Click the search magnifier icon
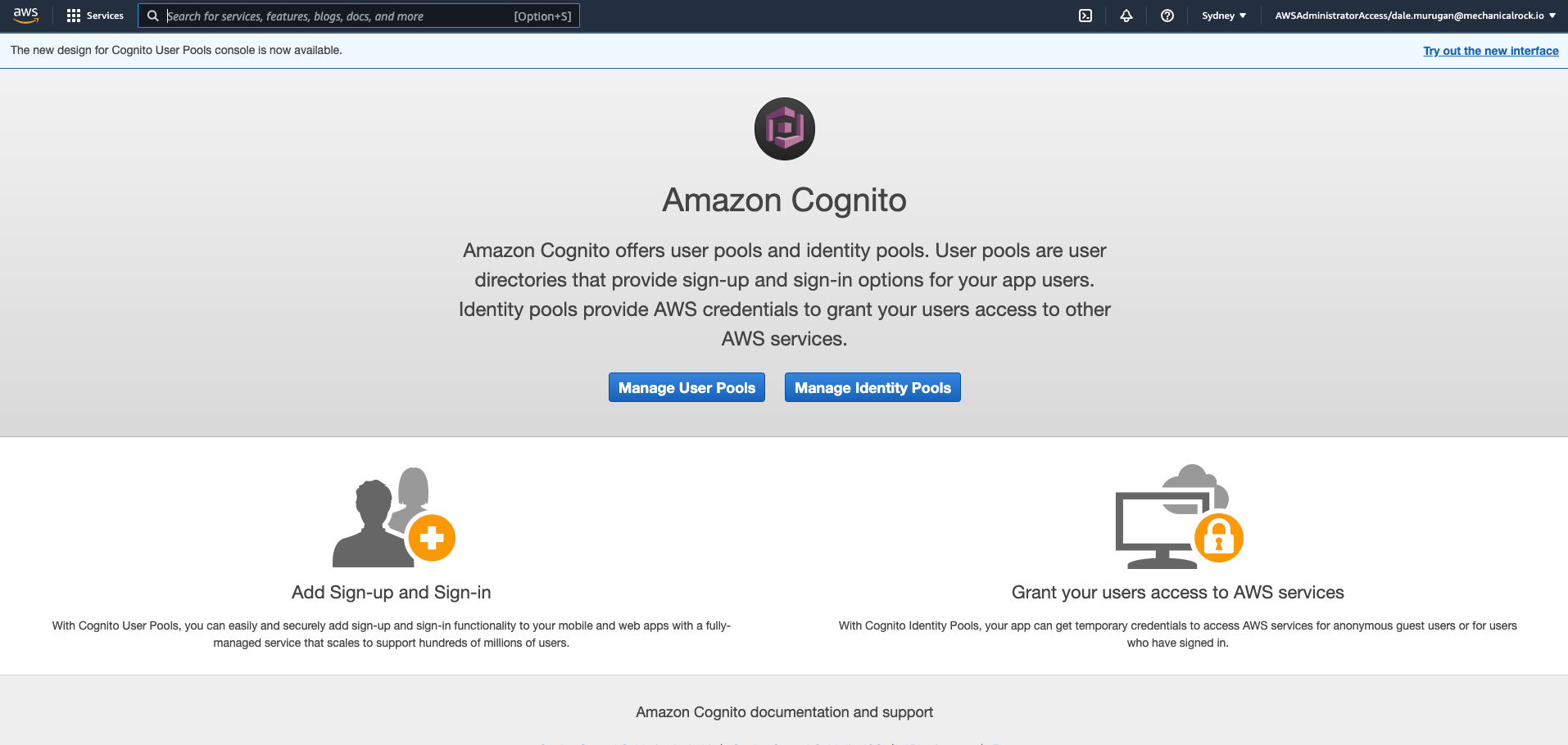The width and height of the screenshot is (1568, 745). pos(153,16)
